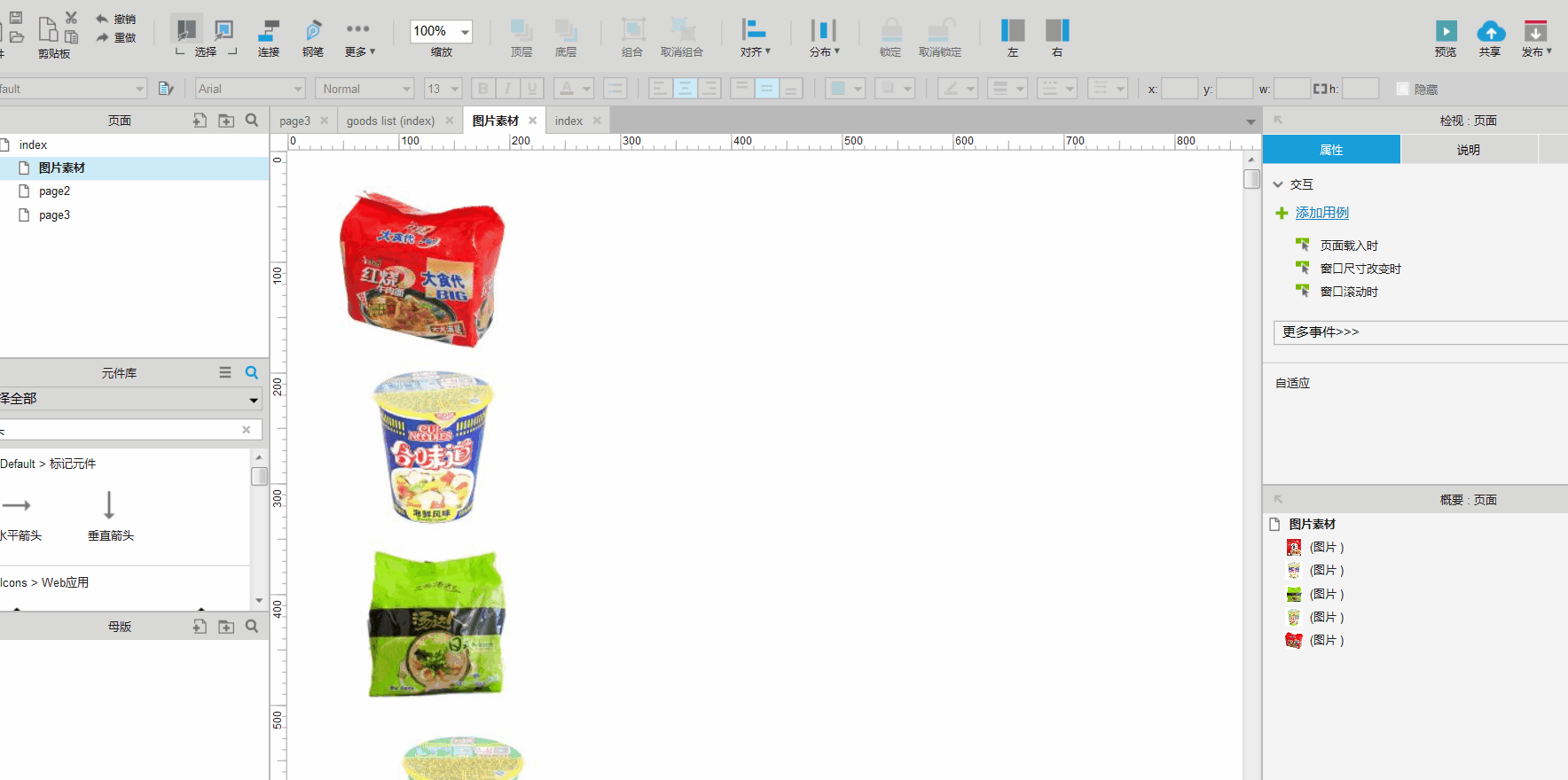
Task: Open More Events (更多事件>>>)
Action: (1421, 332)
